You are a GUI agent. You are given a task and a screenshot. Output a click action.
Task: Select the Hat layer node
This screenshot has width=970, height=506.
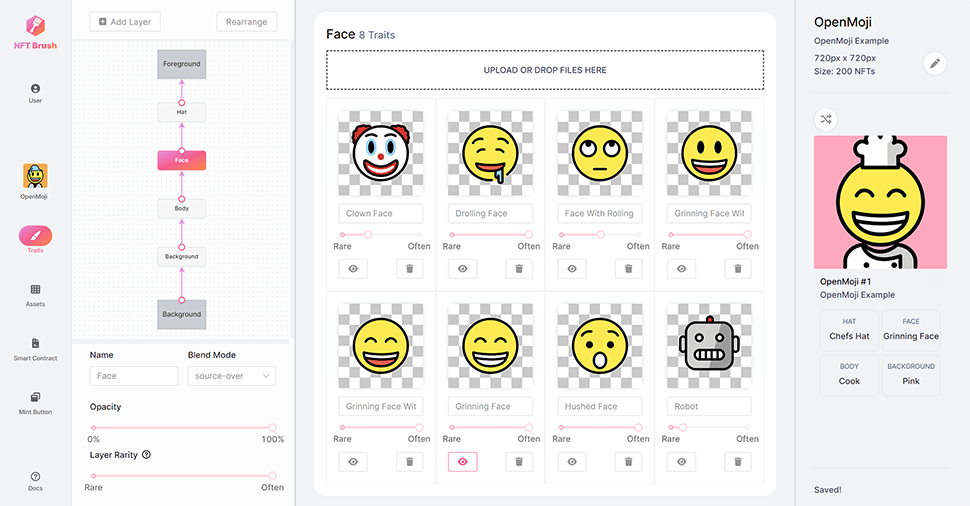[x=182, y=112]
